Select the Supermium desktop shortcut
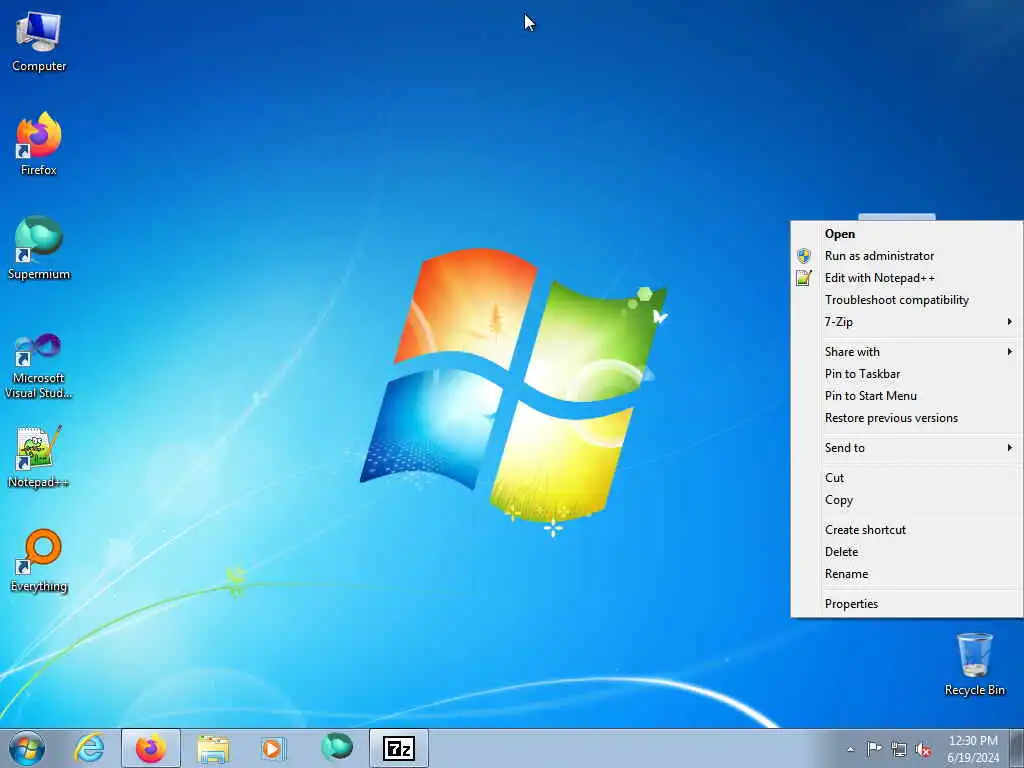Viewport: 1024px width, 768px height. tap(39, 248)
